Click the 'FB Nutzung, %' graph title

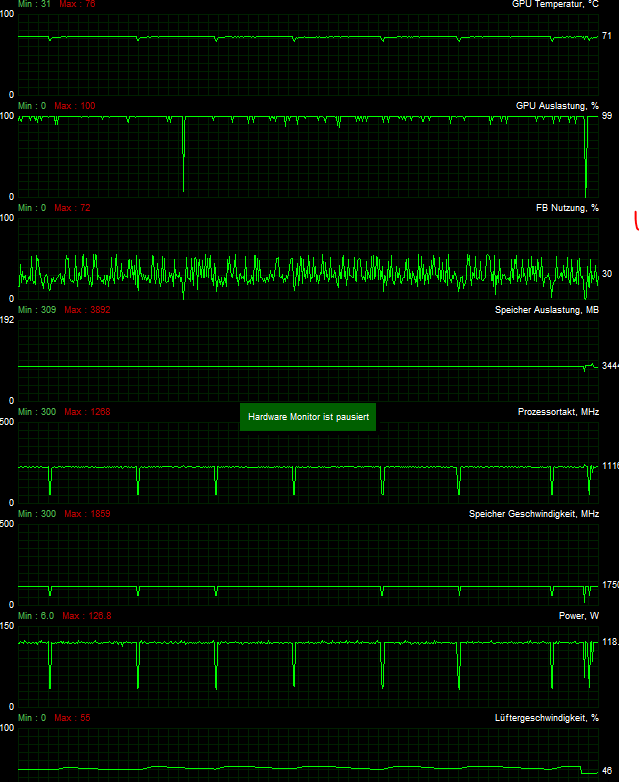tap(567, 208)
